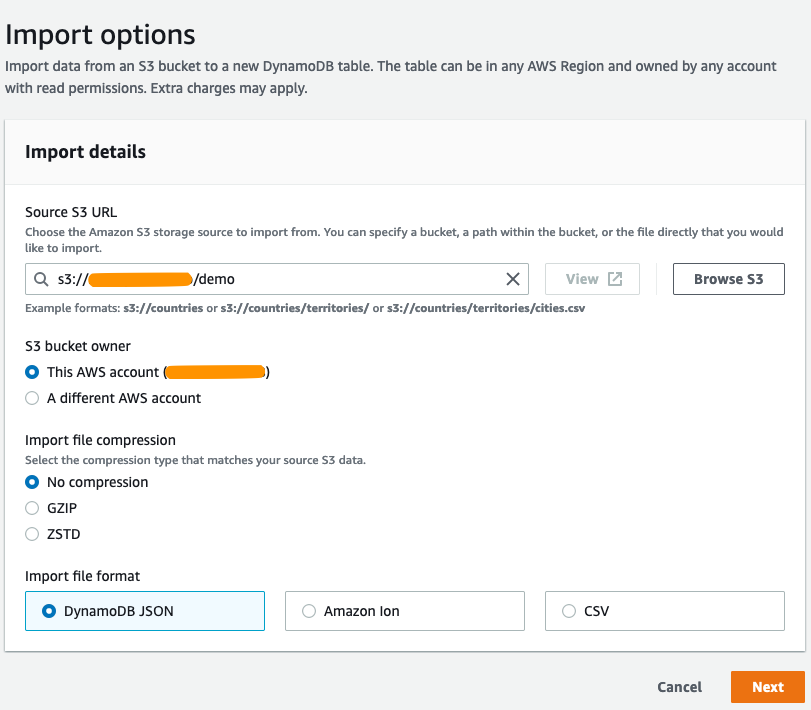Choose Amazon Ion file format
Screen dimensions: 811x710
308,611
